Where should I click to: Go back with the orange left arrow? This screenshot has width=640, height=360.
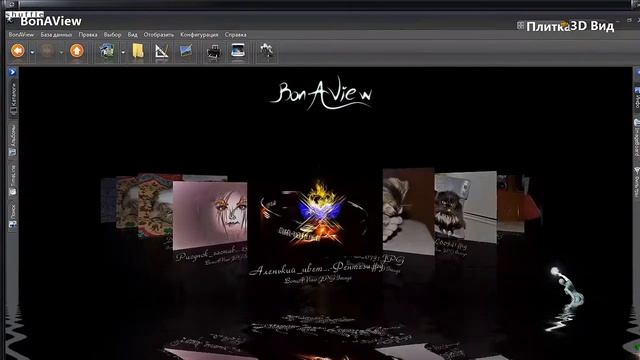pos(18,51)
